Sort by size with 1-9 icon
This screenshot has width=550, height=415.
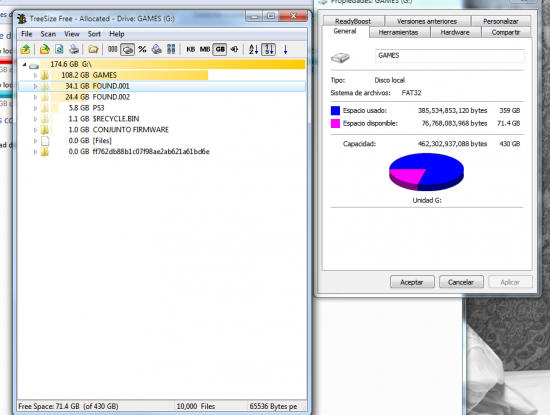coord(269,49)
